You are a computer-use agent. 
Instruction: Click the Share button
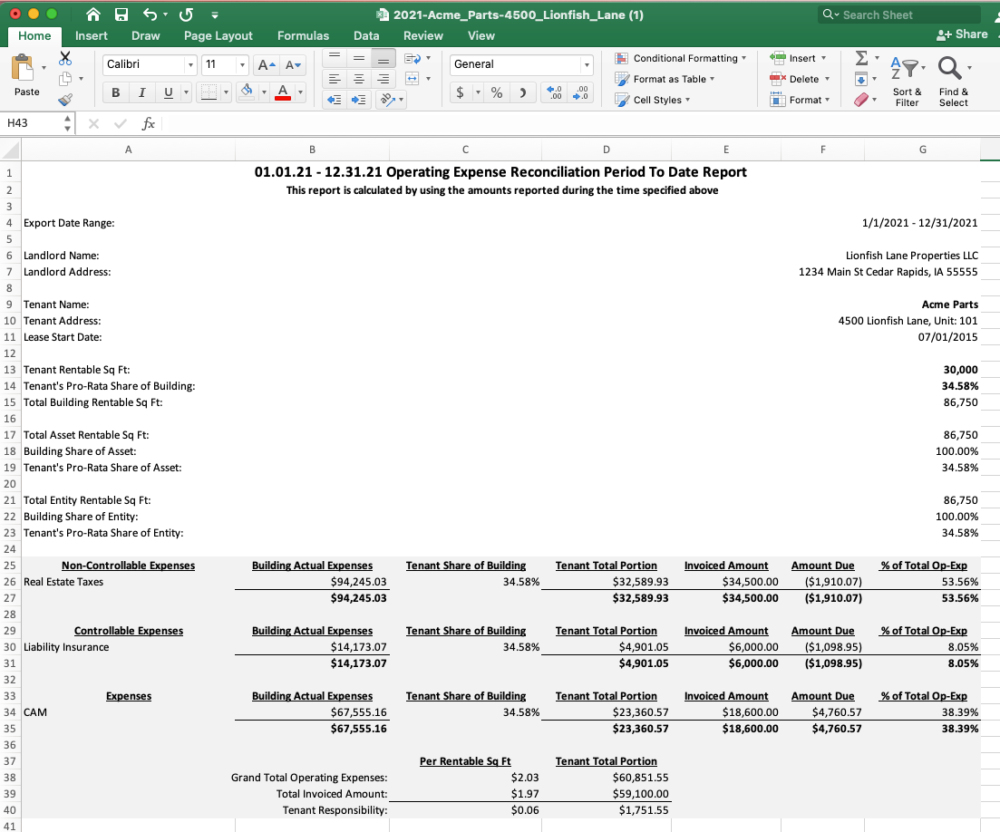(x=962, y=34)
